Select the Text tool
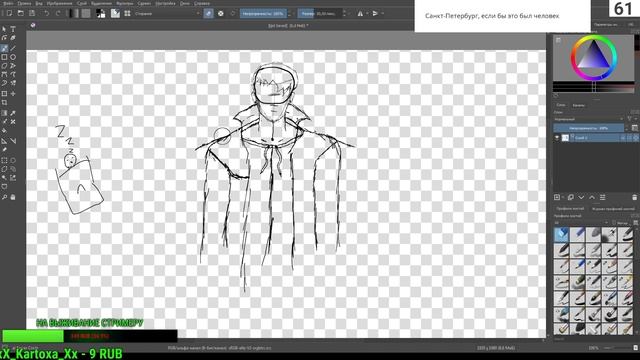Image resolution: width=640 pixels, height=360 pixels. (x=13, y=29)
